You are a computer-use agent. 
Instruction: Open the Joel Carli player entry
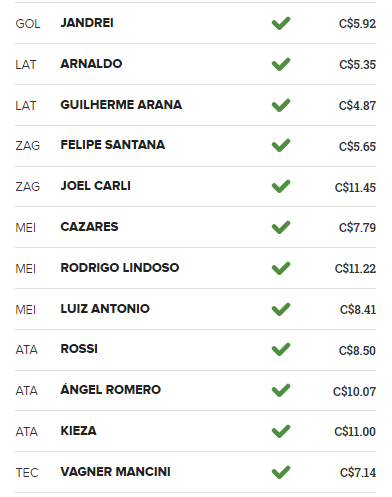click(96, 186)
